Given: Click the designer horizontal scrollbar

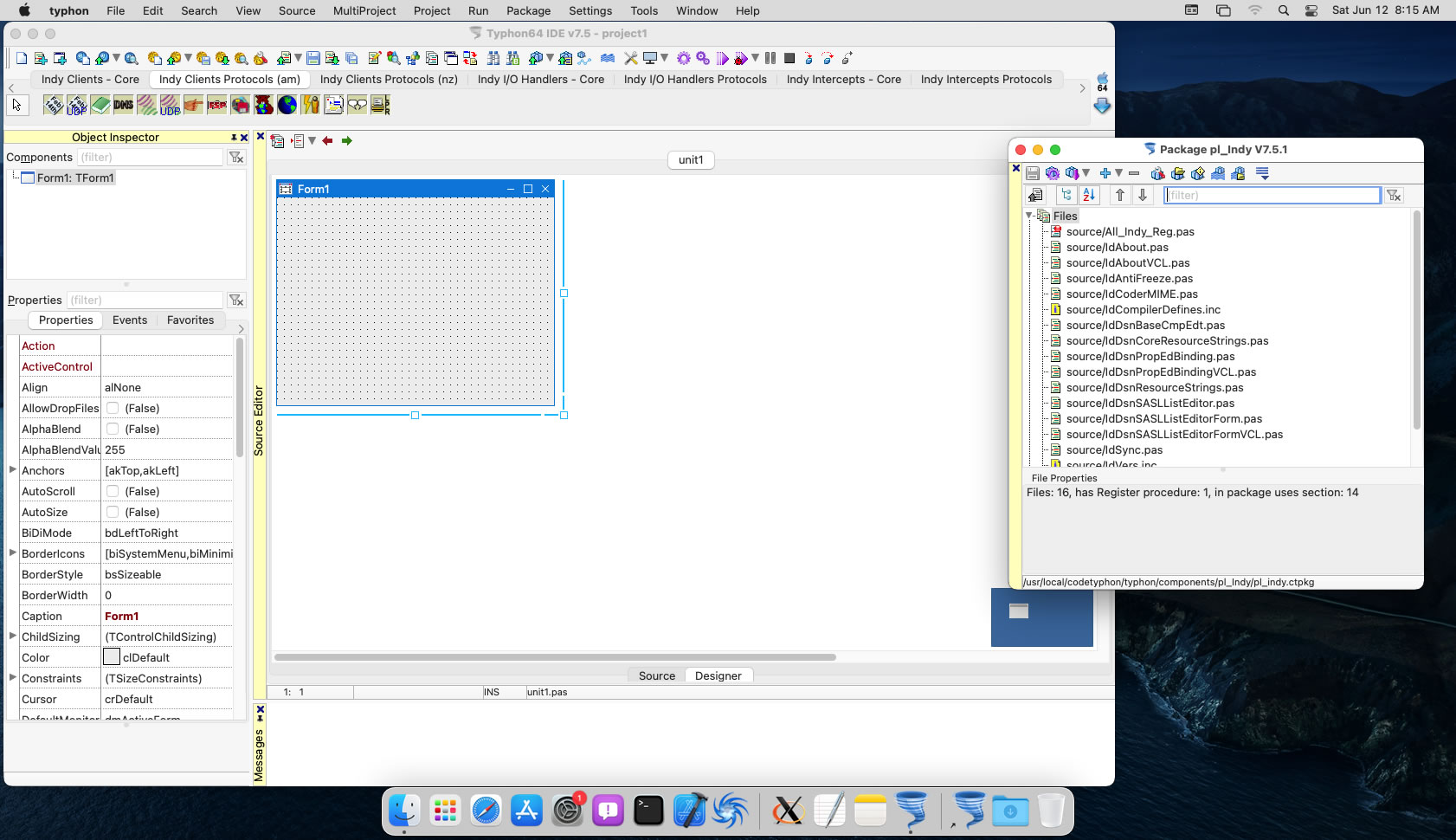Looking at the screenshot, I should (555, 657).
